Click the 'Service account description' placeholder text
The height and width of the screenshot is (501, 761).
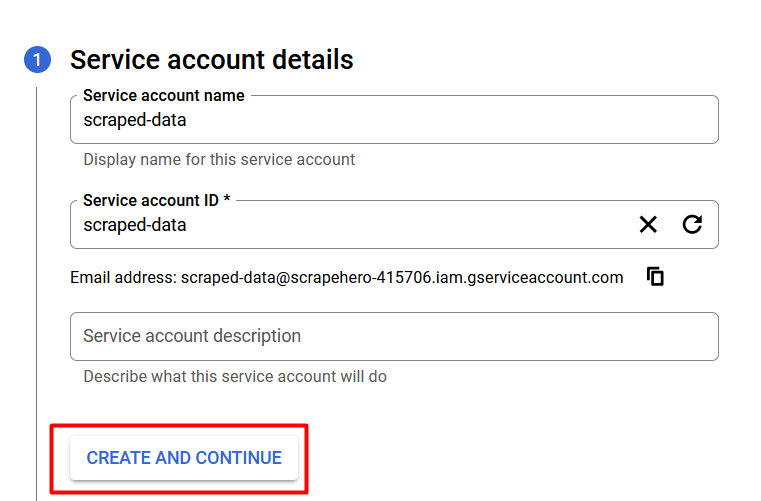click(192, 336)
